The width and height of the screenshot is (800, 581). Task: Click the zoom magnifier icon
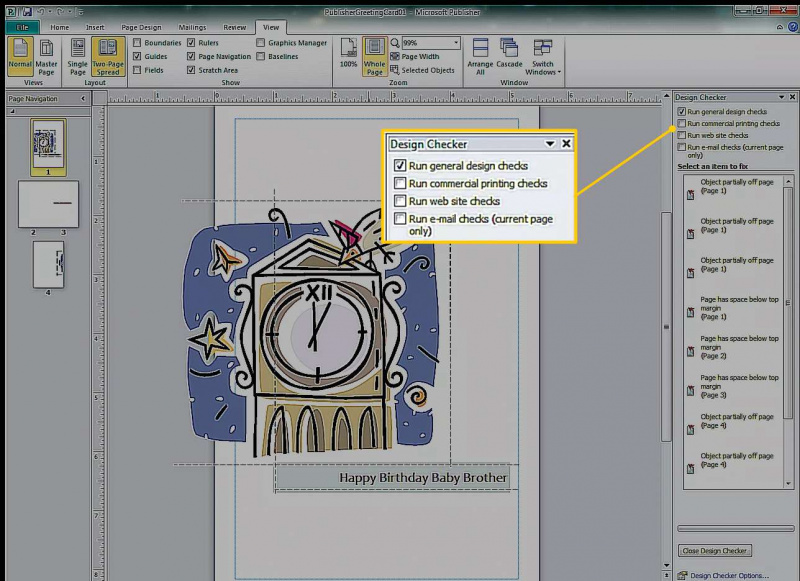tap(395, 43)
